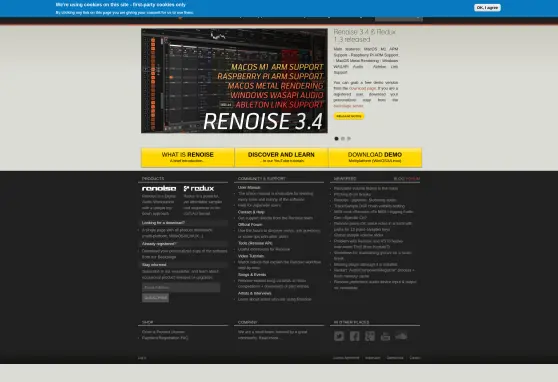
Task: Open the Read more link under Company
Action: tap(269, 338)
